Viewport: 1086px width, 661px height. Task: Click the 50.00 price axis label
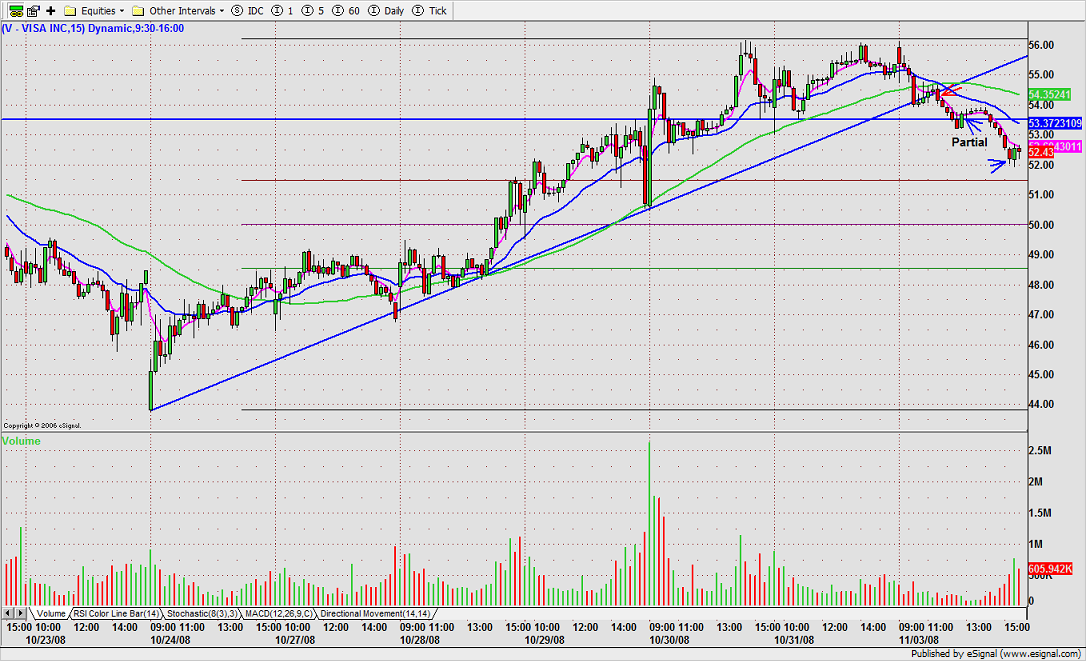(x=1042, y=224)
